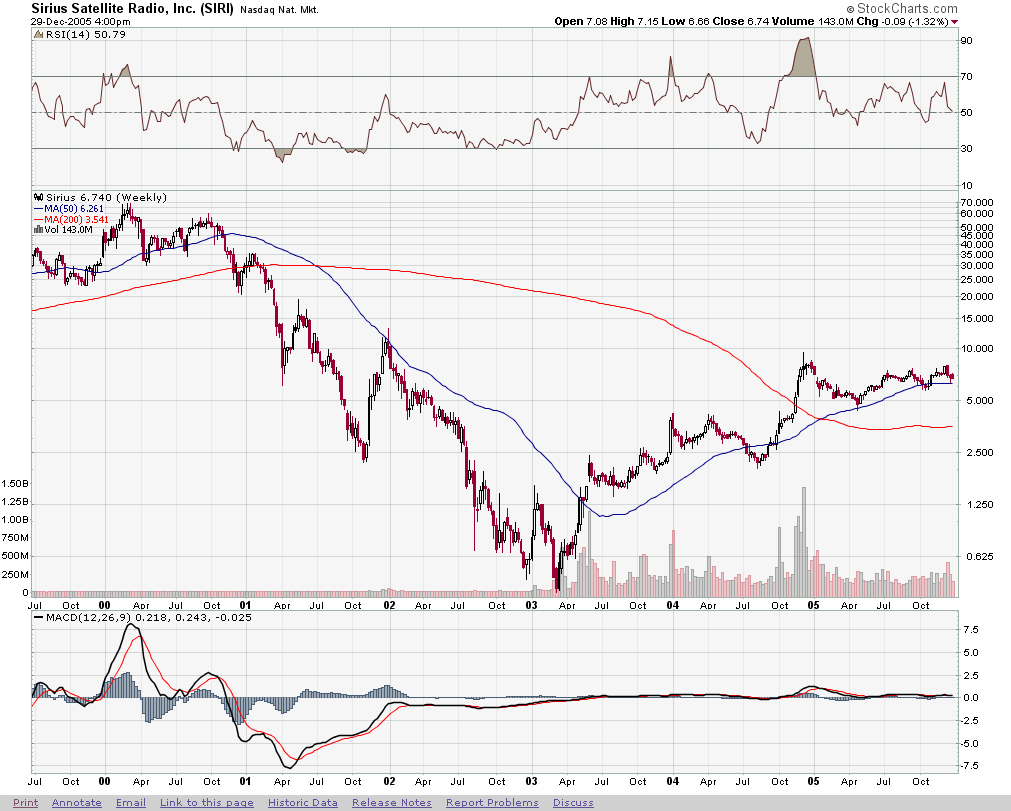The width and height of the screenshot is (1011, 811).
Task: Click the 'Low 6.66' header value
Action: tap(685, 21)
